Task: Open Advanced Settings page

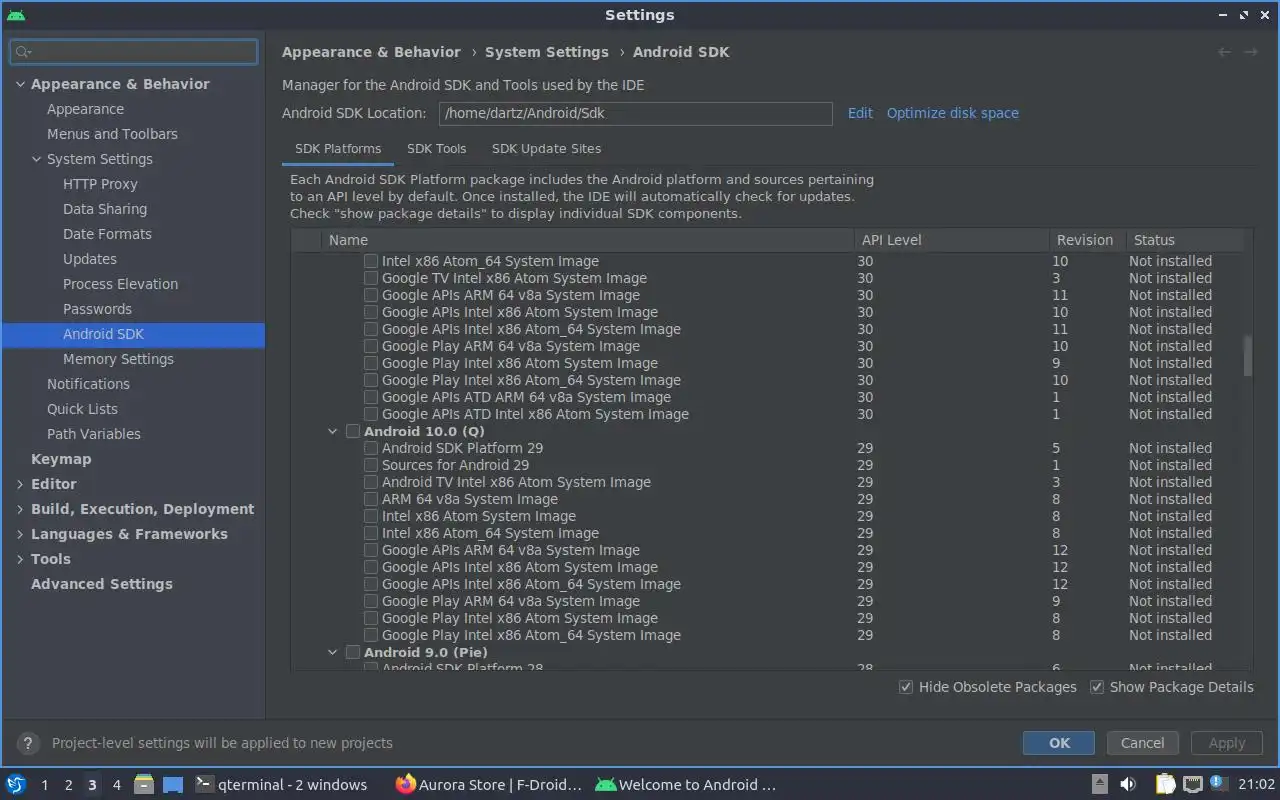Action: point(101,584)
